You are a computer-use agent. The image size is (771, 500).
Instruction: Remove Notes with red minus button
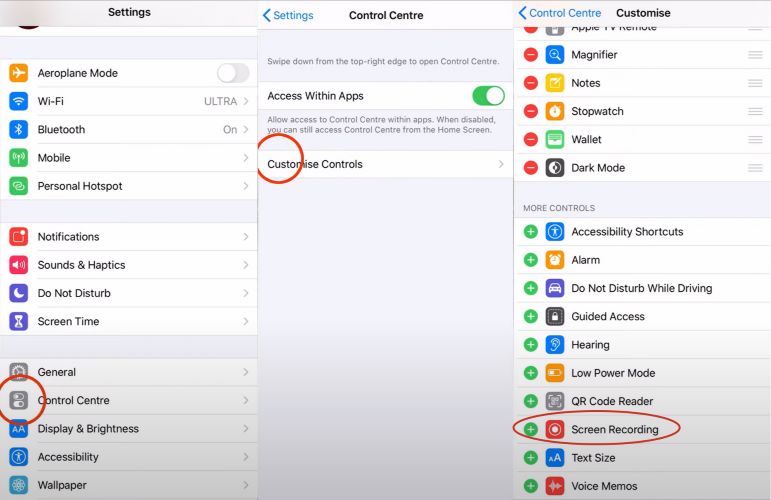[531, 83]
